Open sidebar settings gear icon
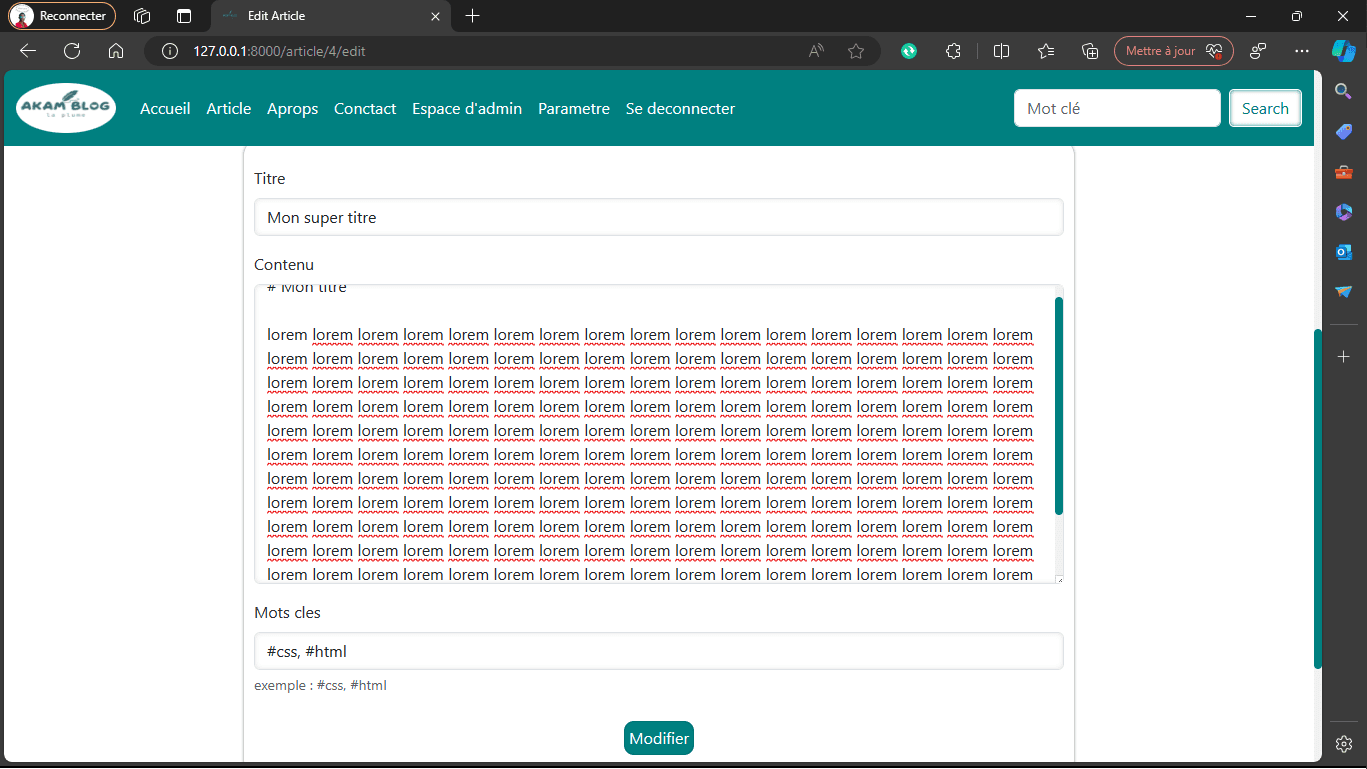Viewport: 1367px width, 769px height. click(x=1344, y=744)
